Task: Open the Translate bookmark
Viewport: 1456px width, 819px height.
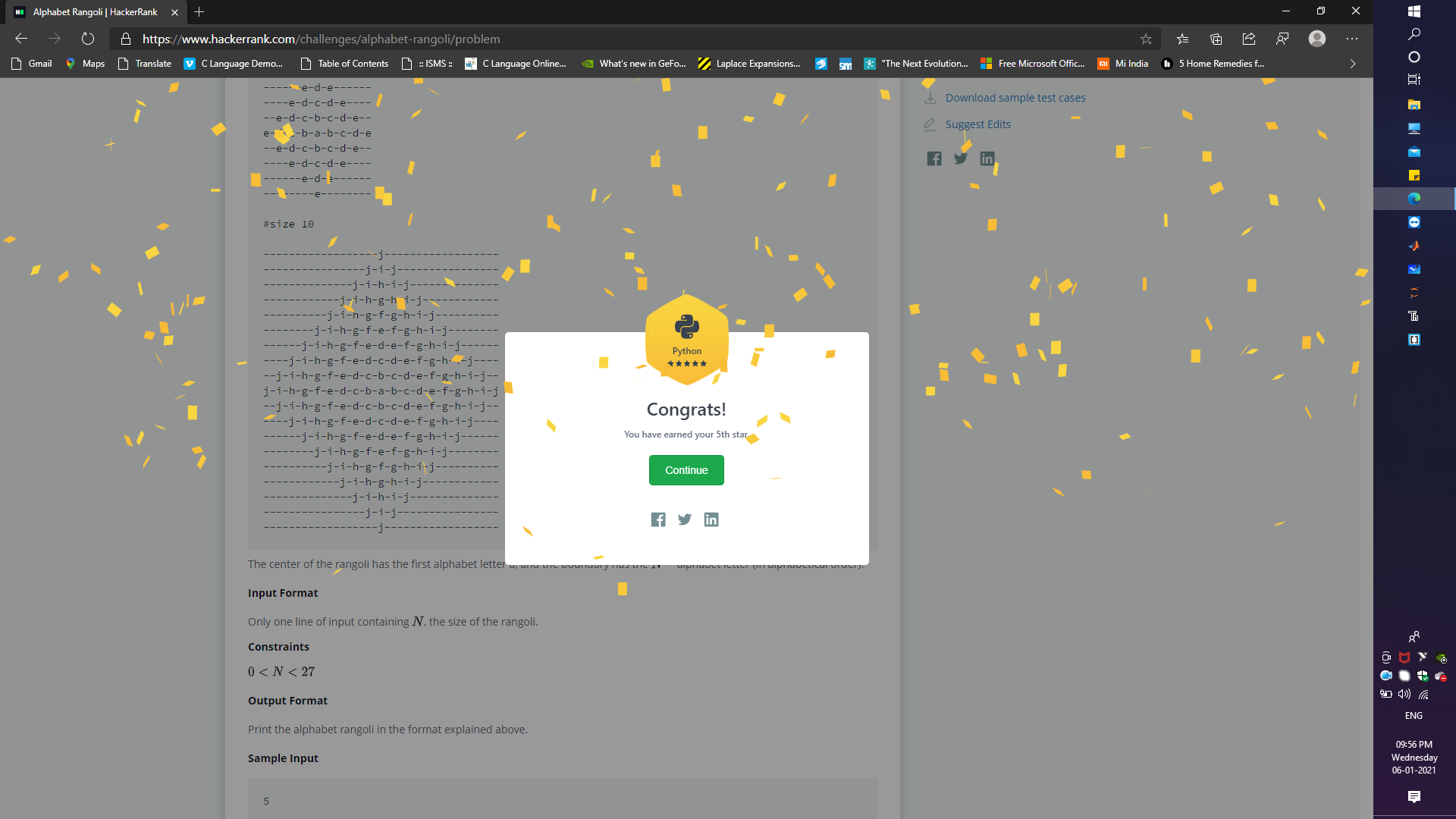Action: coord(145,64)
